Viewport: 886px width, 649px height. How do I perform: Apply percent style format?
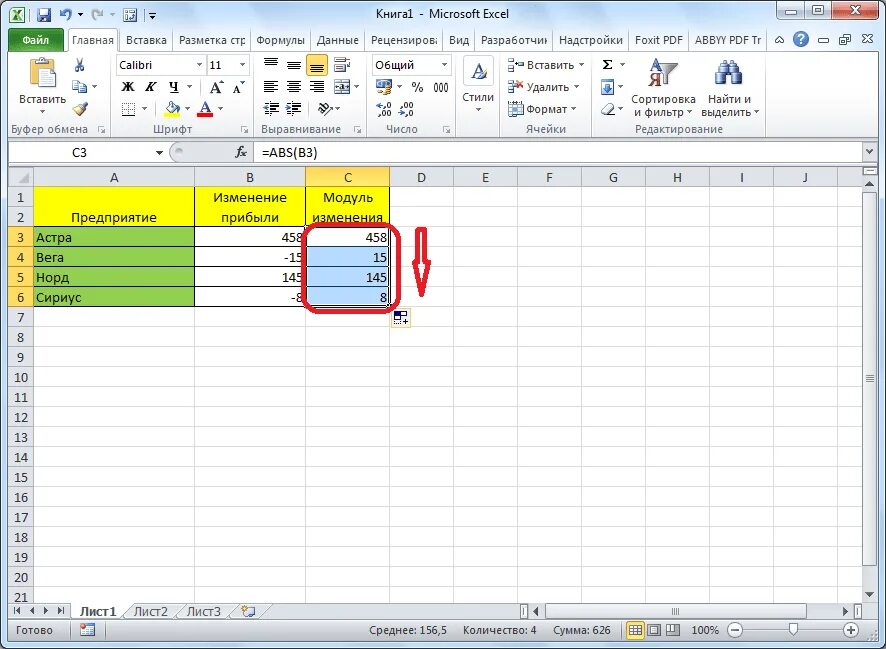(418, 87)
